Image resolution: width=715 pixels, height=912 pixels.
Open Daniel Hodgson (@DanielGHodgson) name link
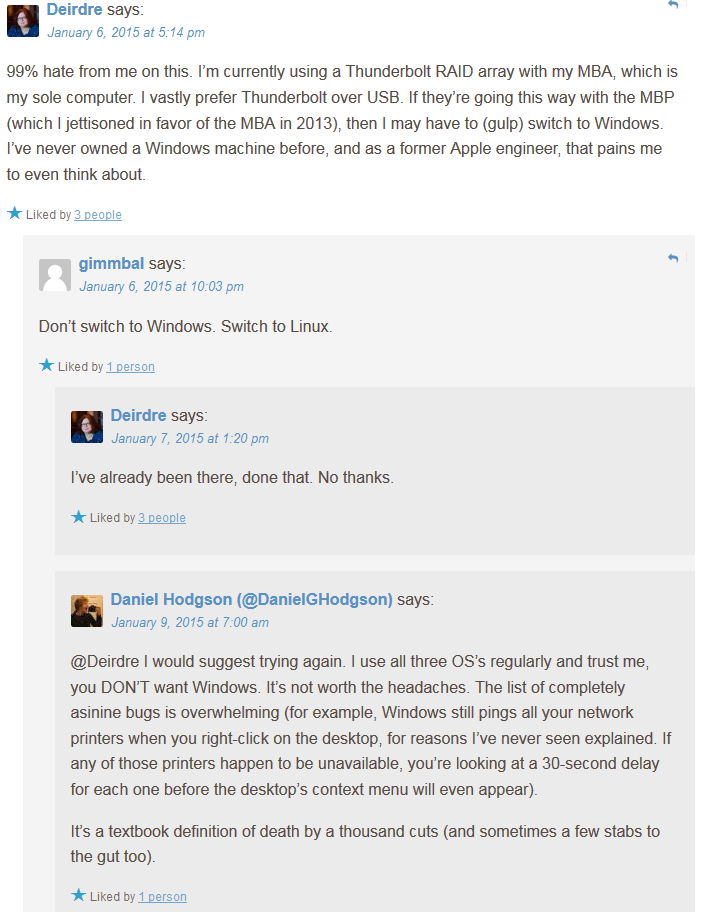(x=251, y=600)
